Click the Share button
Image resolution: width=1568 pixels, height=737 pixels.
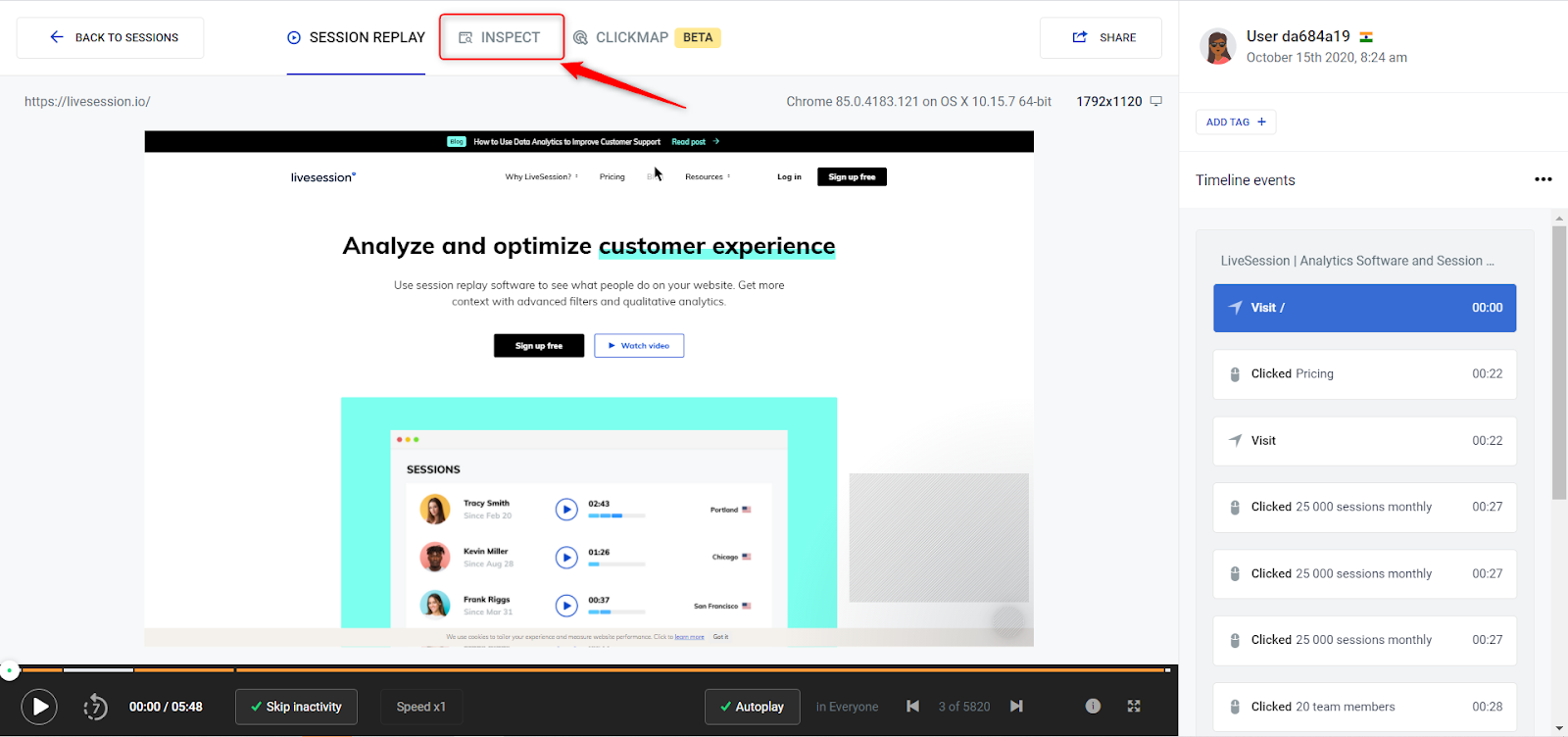[x=1101, y=37]
